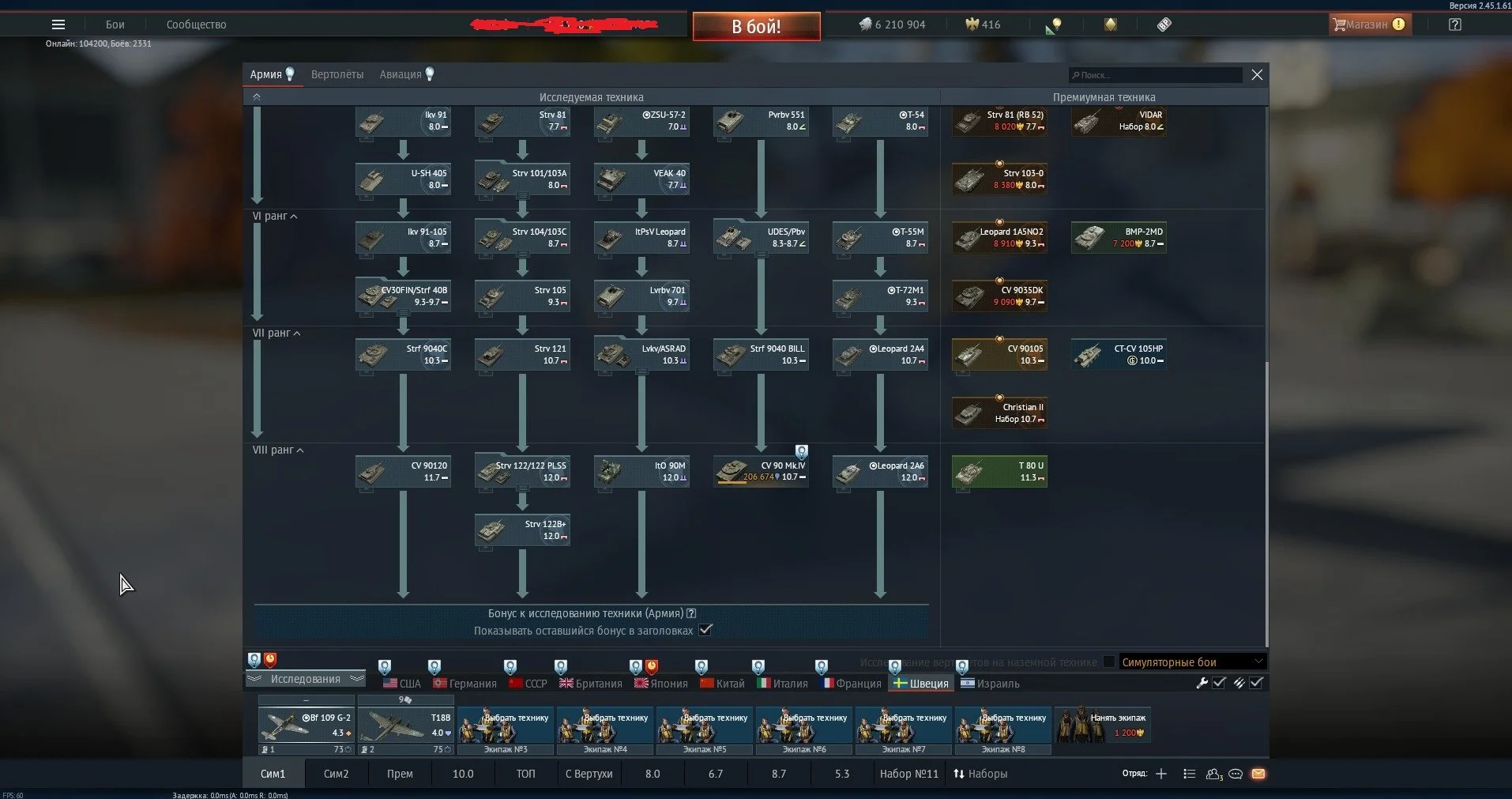This screenshot has height=799, width=1512.
Task: Open research bonus help question mark
Action: 691,613
